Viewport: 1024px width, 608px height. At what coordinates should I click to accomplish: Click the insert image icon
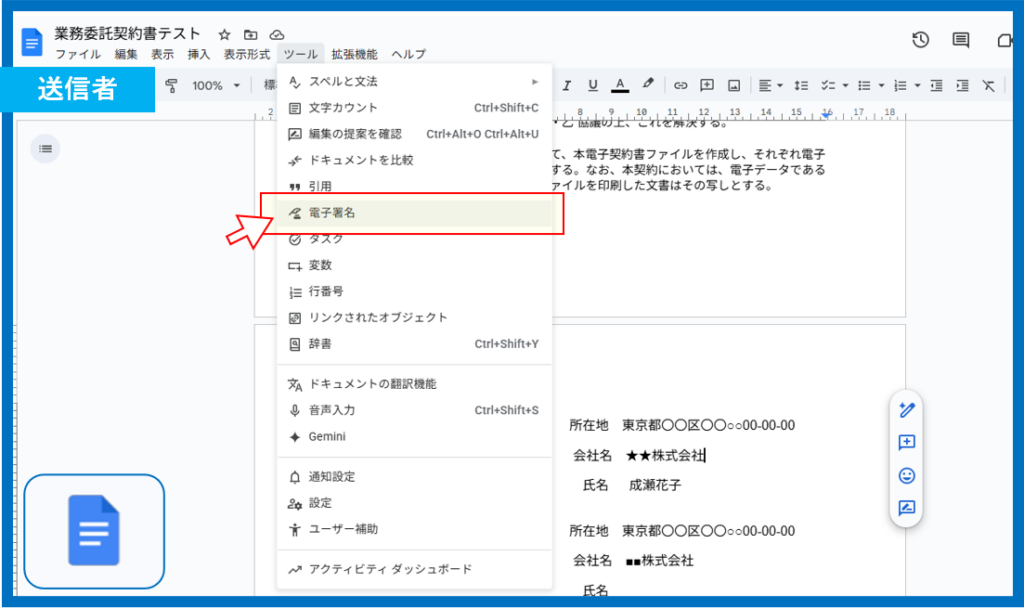pos(734,85)
